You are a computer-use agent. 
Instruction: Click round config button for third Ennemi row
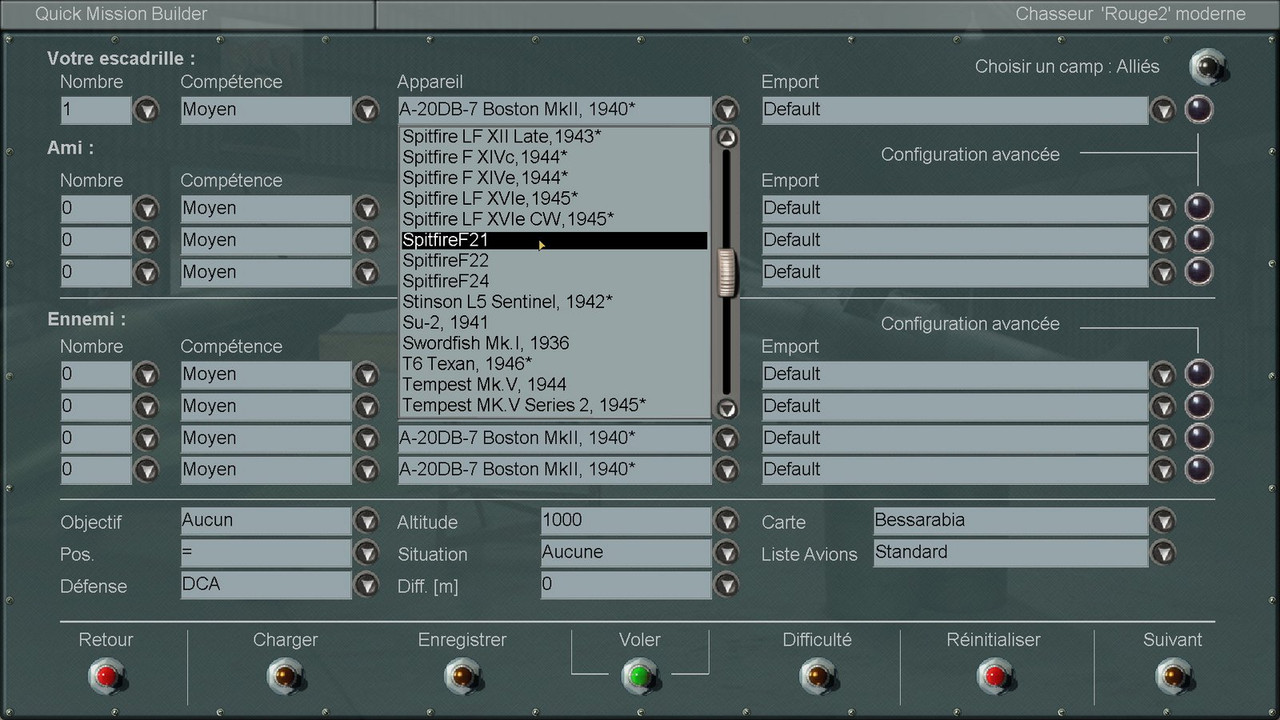pos(1198,438)
